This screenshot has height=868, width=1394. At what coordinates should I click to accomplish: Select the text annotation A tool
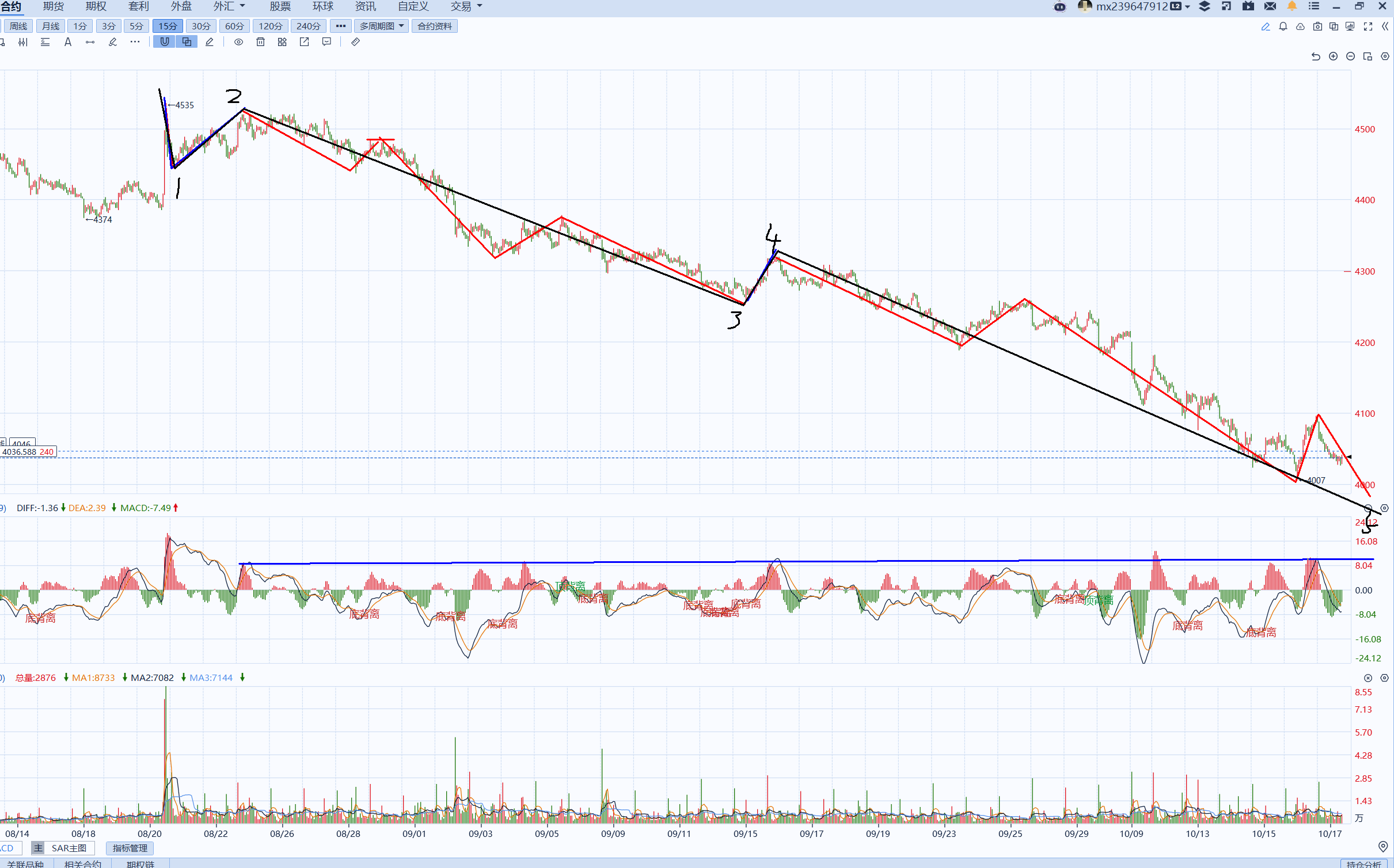(68, 42)
